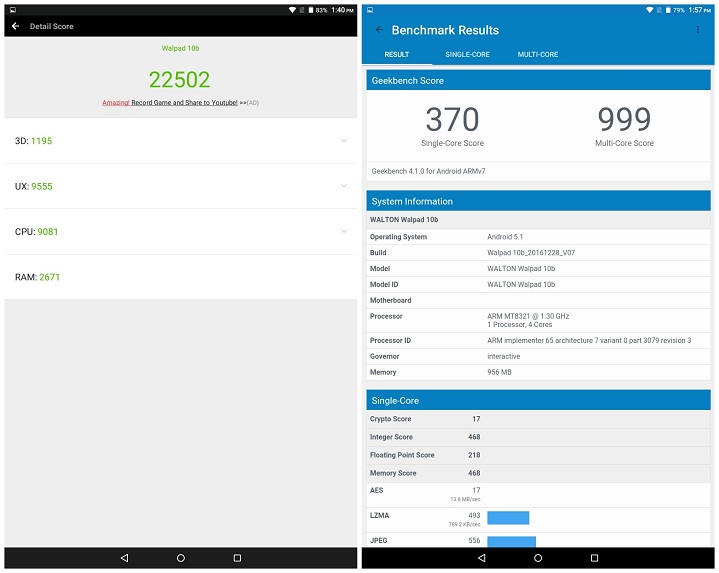Tap the Detail Score title
Screen dimensions: 719x573
pyautogui.click(x=51, y=26)
